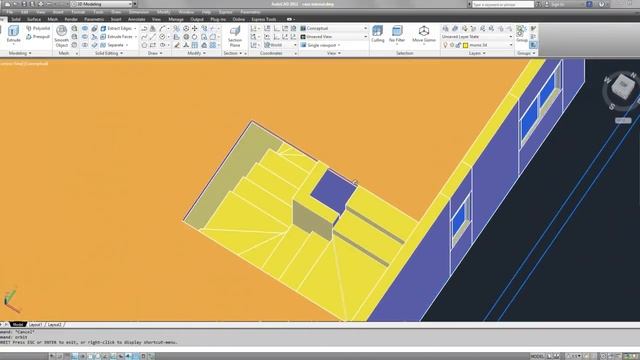Activate the Presspull tool
Image resolution: width=640 pixels, height=360 pixels.
(38, 37)
